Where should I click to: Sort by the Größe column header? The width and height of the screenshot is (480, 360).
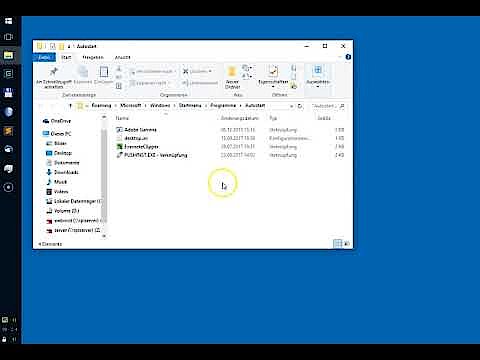pos(324,118)
